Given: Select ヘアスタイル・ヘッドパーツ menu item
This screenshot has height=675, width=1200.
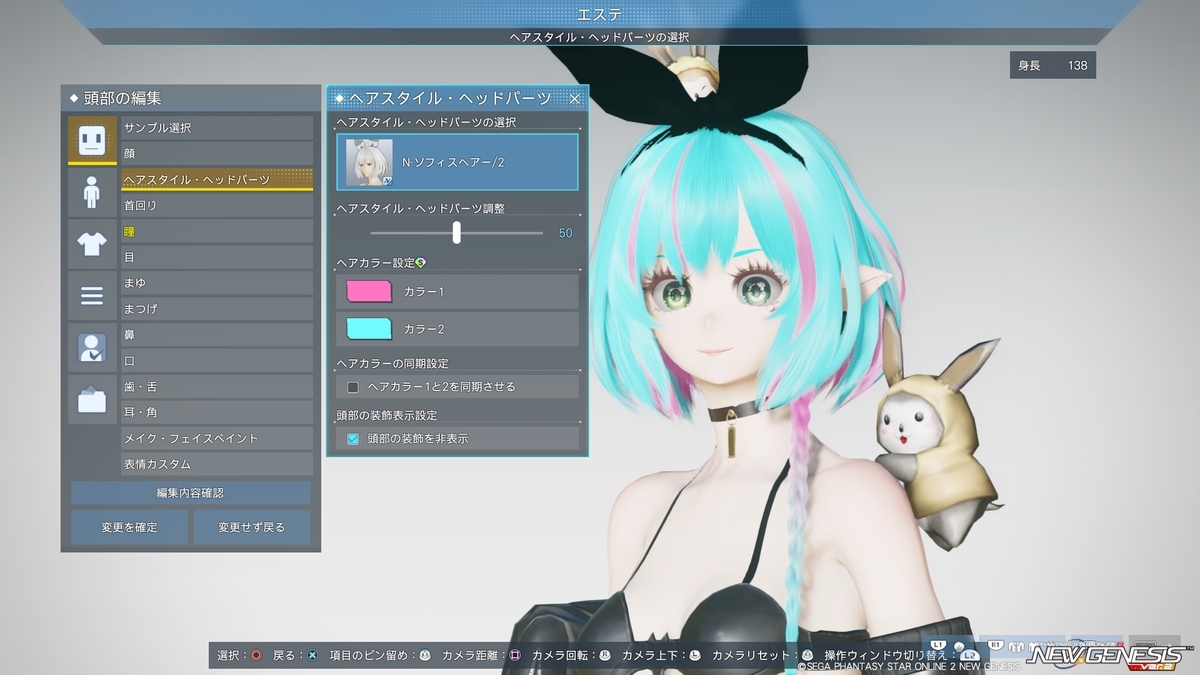Looking at the screenshot, I should (x=217, y=180).
